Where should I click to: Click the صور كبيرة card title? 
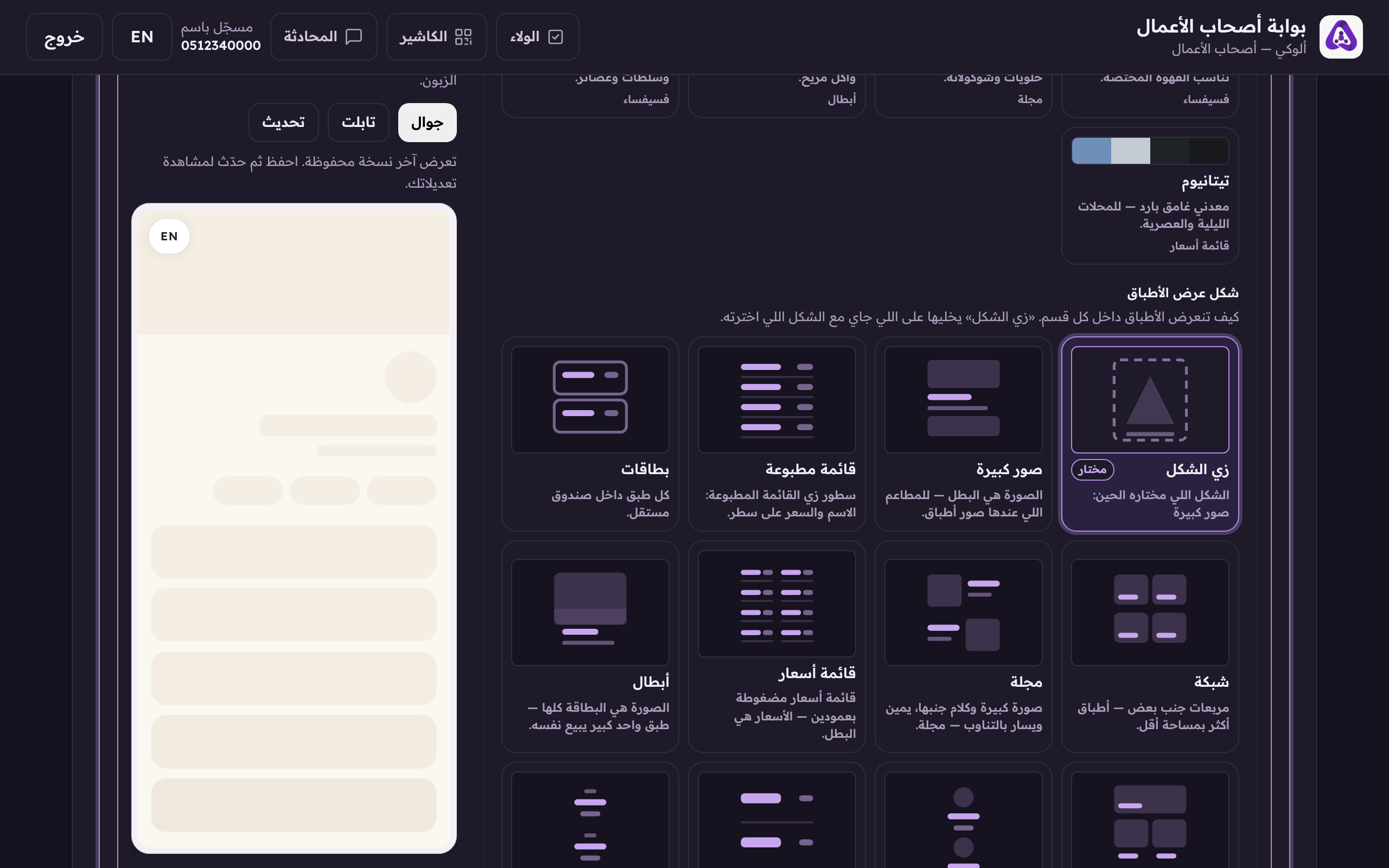[x=1009, y=470]
